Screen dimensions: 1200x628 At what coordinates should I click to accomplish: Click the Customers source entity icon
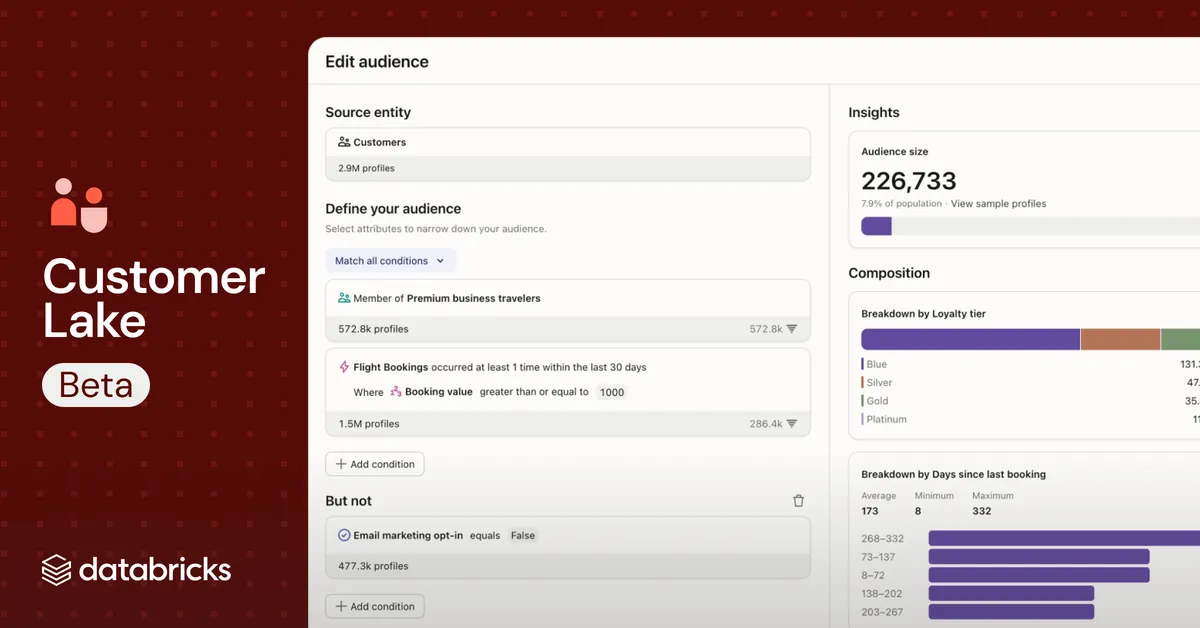click(344, 142)
